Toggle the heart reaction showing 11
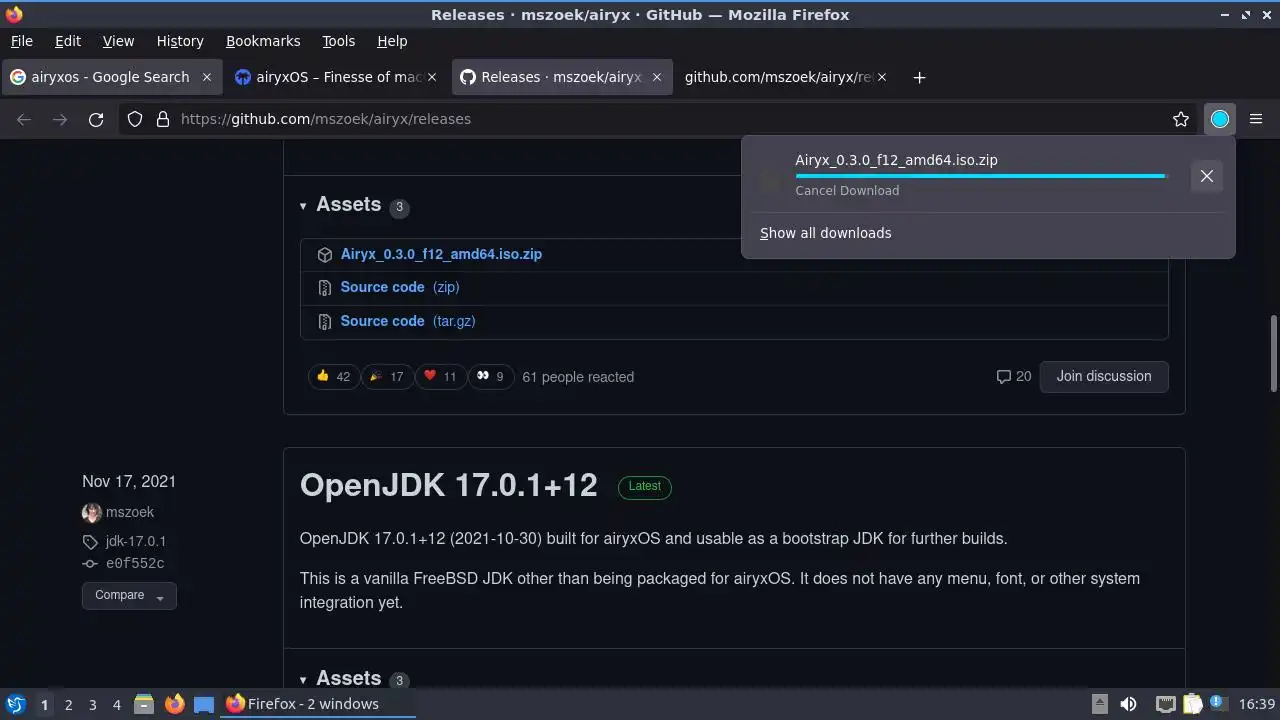The image size is (1280, 720). 439,377
